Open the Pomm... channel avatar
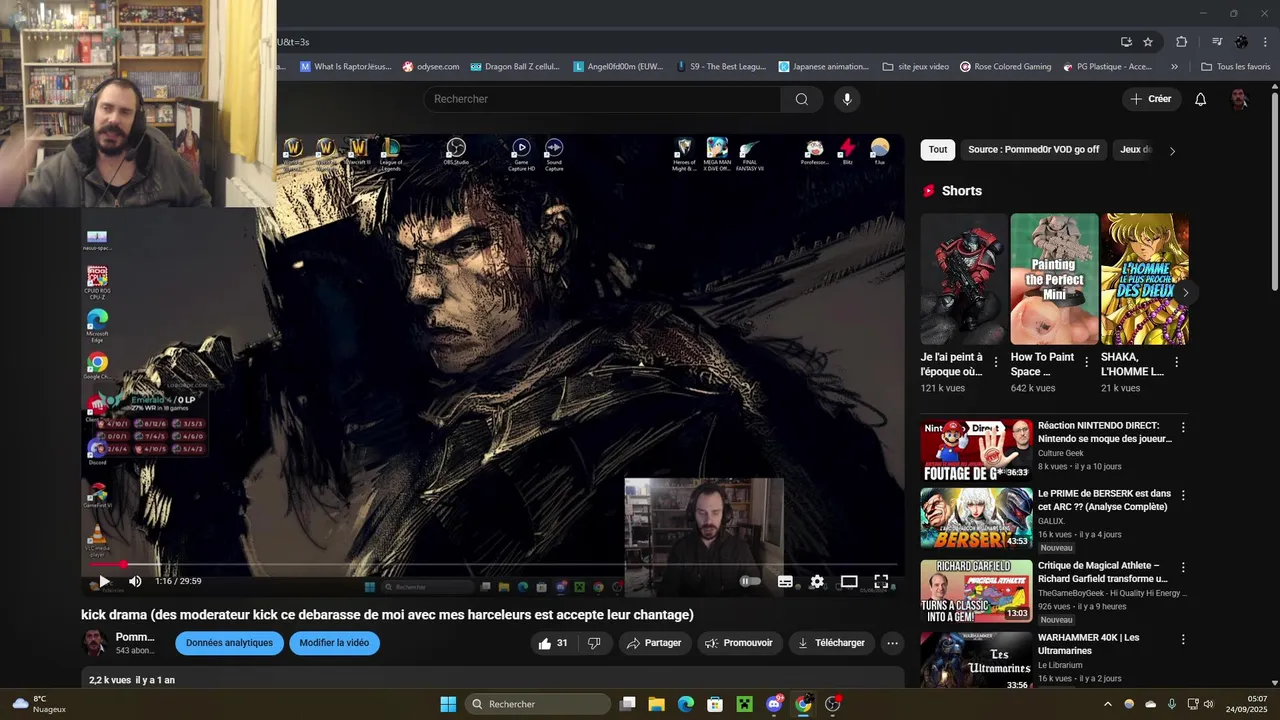1280x720 pixels. point(94,642)
